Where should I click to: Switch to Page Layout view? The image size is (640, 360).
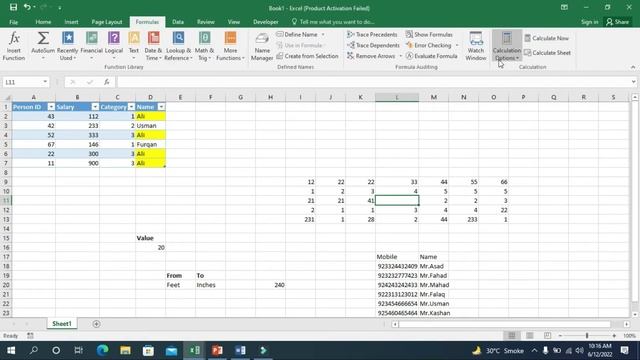click(x=530, y=336)
